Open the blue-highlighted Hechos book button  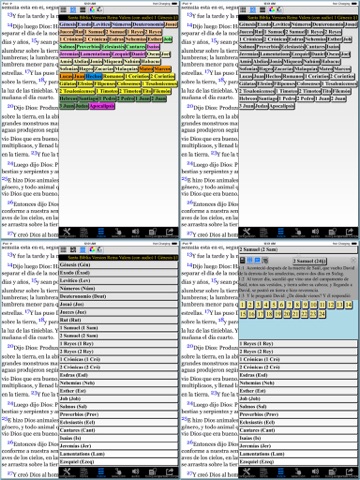tap(94, 76)
